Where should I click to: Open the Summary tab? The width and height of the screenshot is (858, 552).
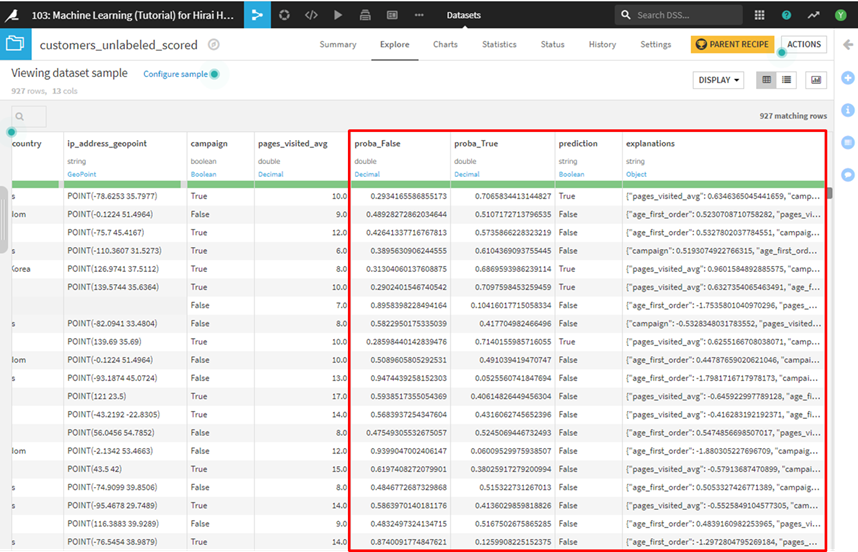coord(338,44)
